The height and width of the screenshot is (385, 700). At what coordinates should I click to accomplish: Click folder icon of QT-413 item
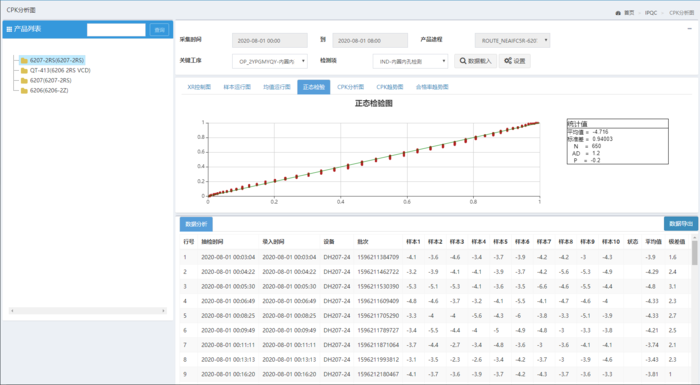[24, 71]
